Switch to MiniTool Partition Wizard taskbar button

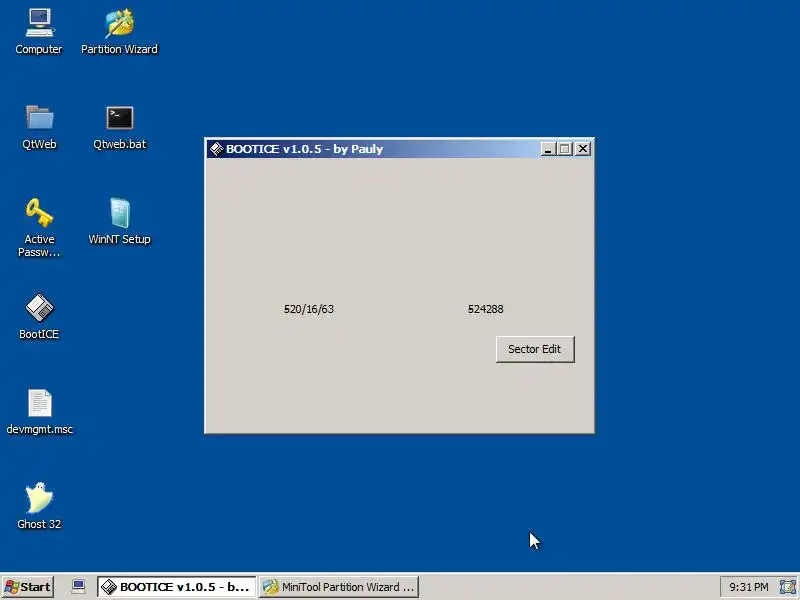click(x=339, y=587)
